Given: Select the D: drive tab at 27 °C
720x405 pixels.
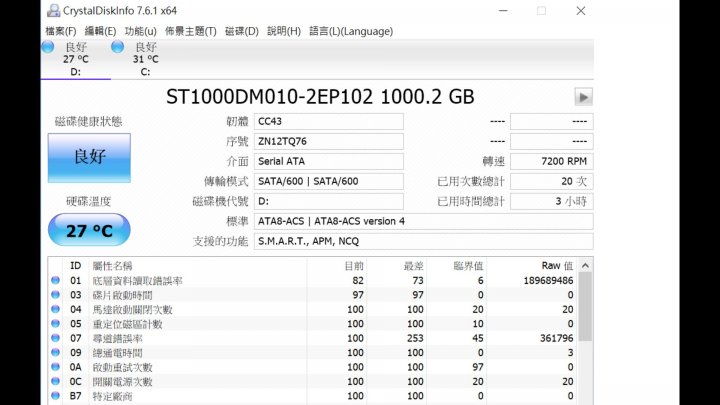Looking at the screenshot, I should 76,59.
